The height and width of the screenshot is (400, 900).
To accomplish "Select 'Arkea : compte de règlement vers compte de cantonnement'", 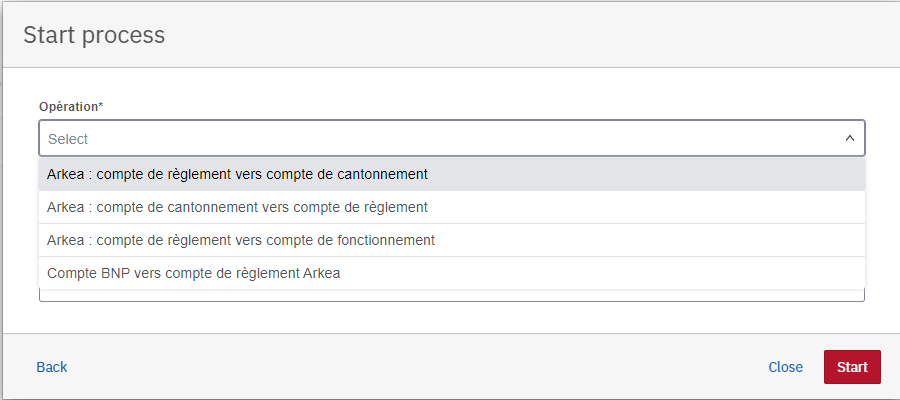I will click(x=238, y=174).
